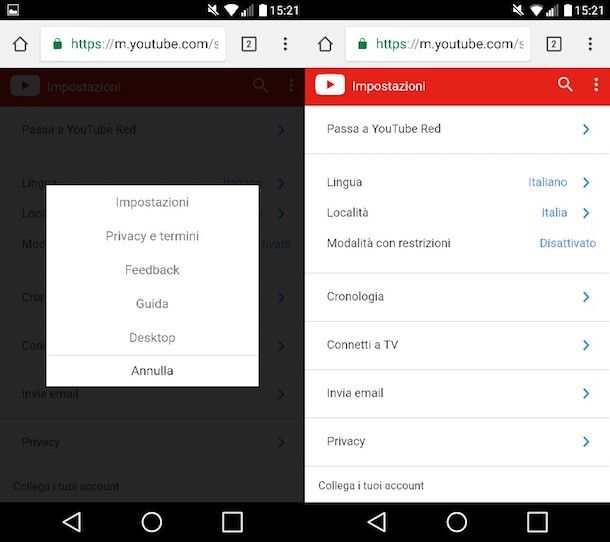
Task: Tap the Android home circle on the right screen
Action: click(x=457, y=522)
